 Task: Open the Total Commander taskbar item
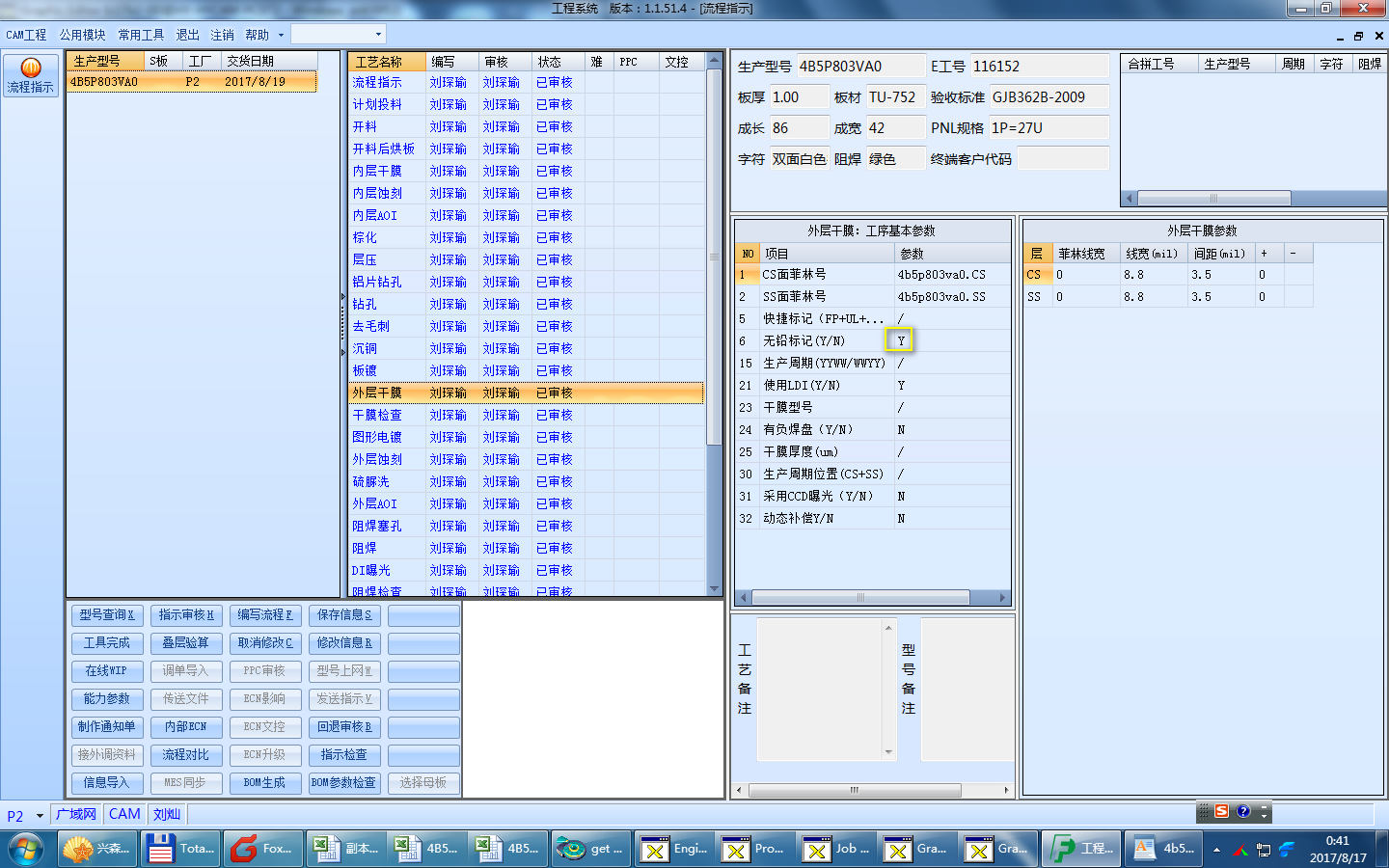(x=180, y=849)
